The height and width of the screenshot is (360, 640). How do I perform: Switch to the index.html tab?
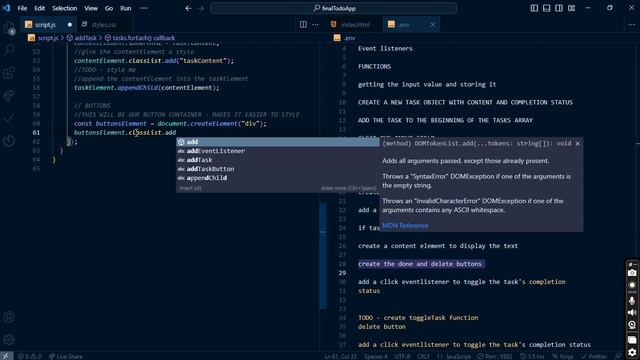tap(355, 24)
